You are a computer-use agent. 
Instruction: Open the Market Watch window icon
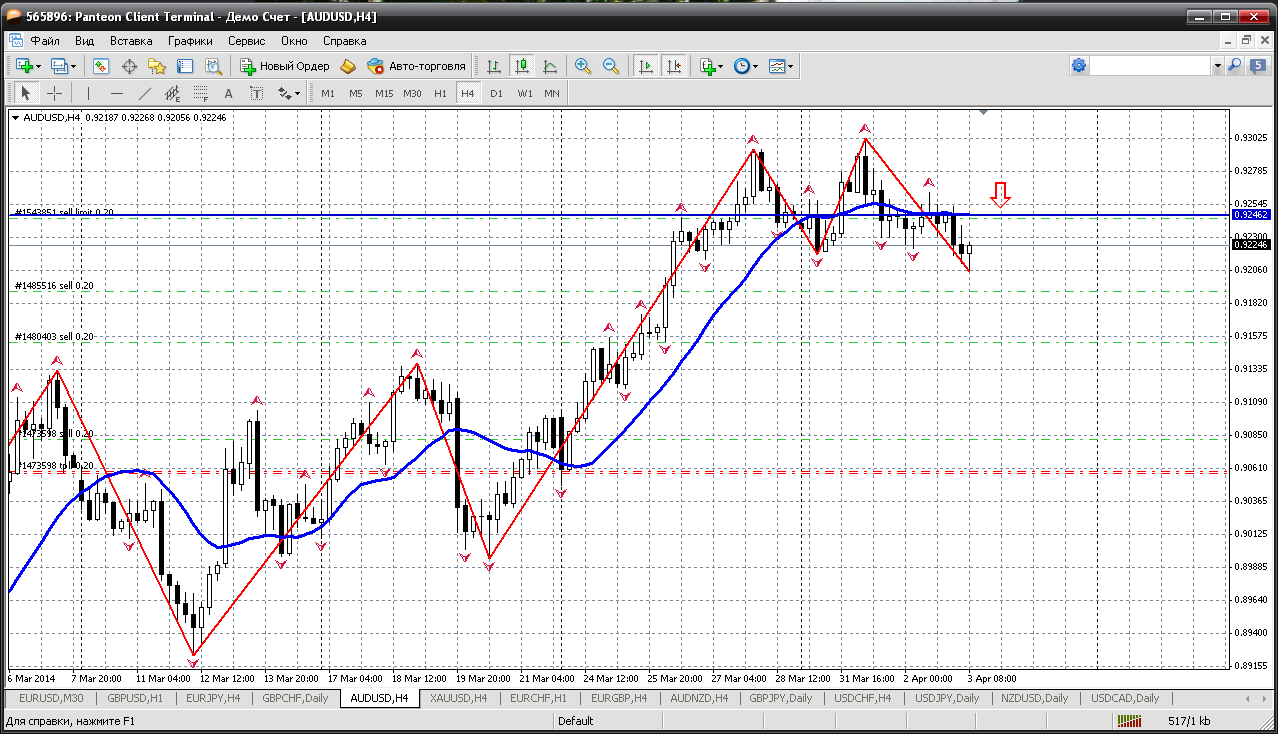pyautogui.click(x=101, y=66)
